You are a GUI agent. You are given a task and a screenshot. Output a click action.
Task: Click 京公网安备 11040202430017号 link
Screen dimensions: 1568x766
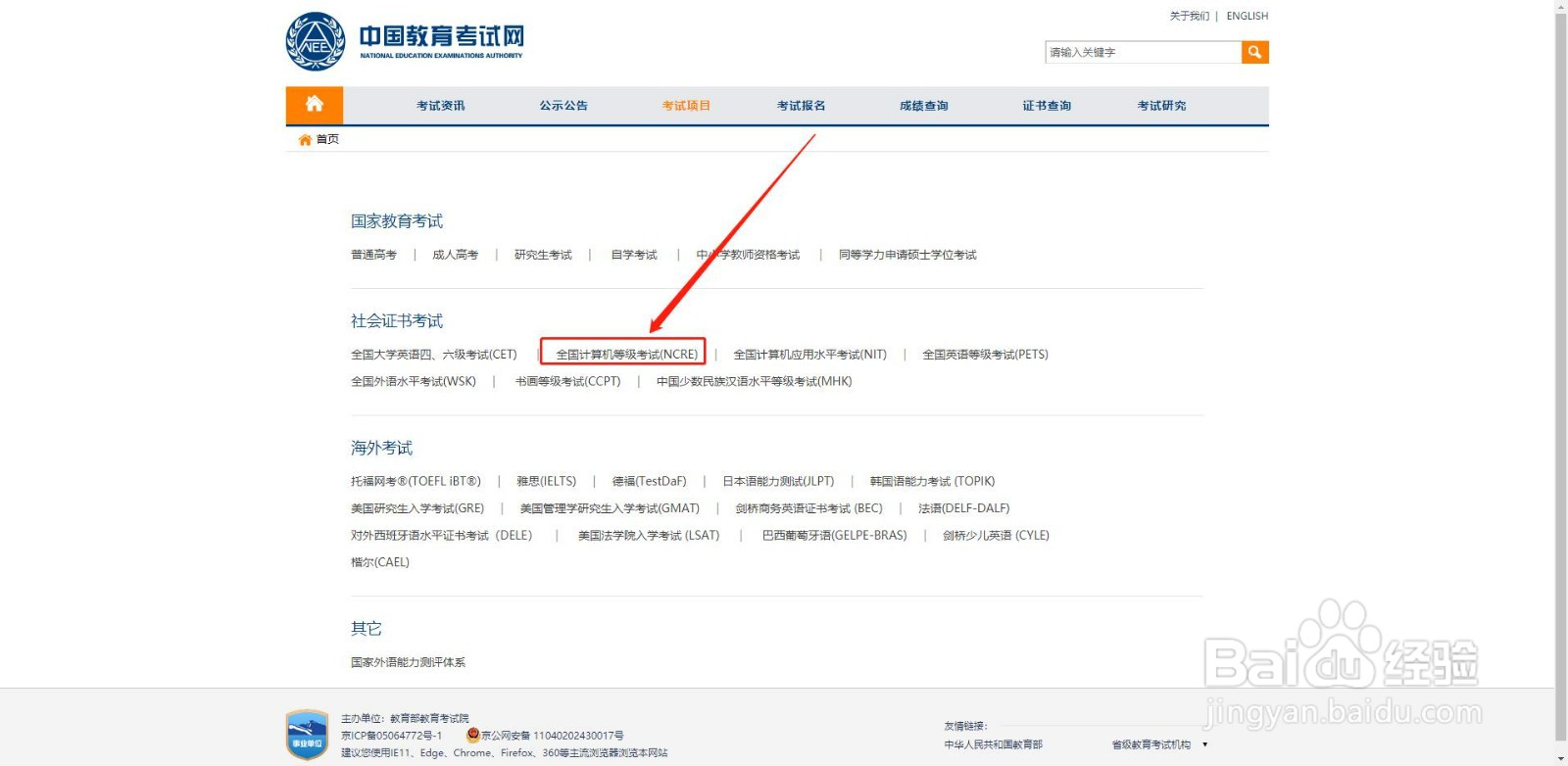point(553,736)
